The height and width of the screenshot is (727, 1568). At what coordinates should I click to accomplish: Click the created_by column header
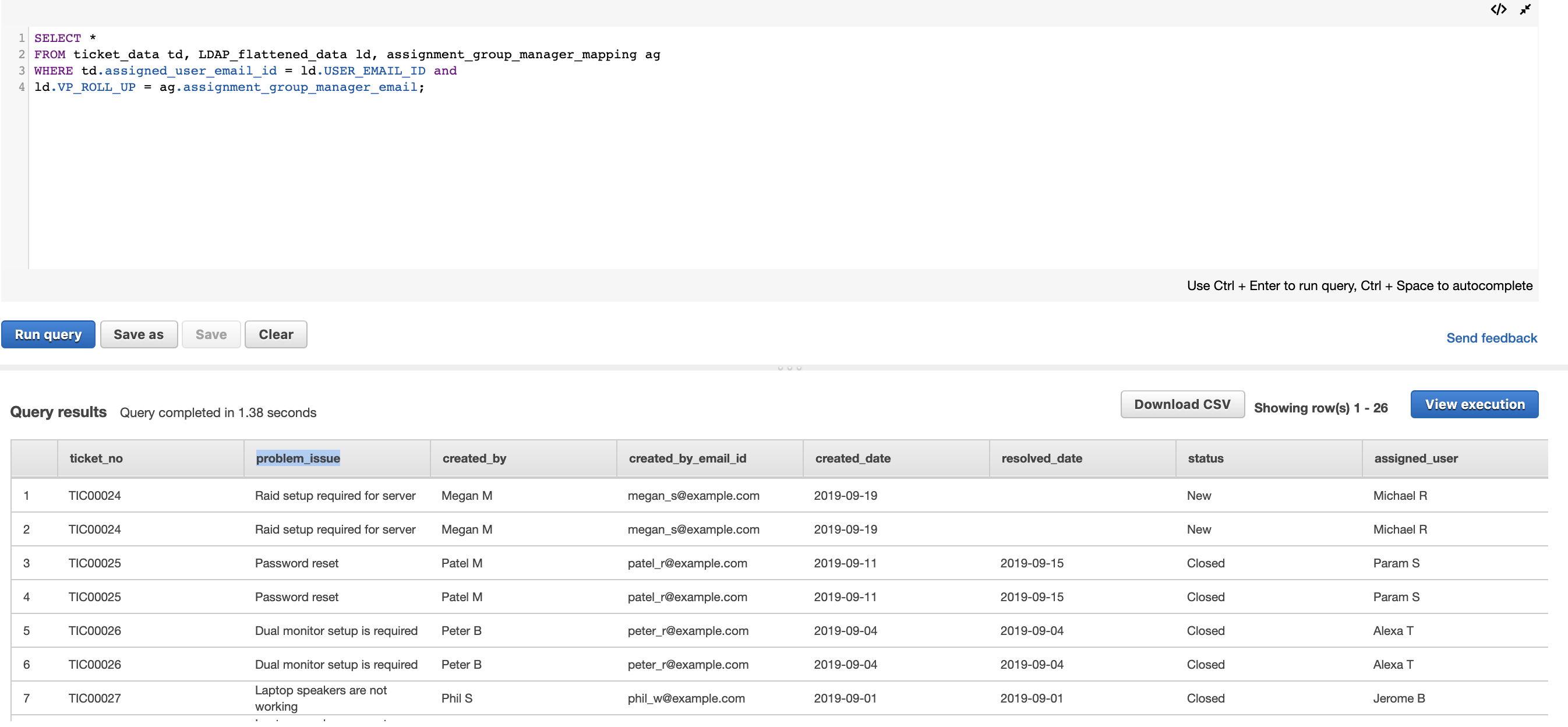[474, 458]
